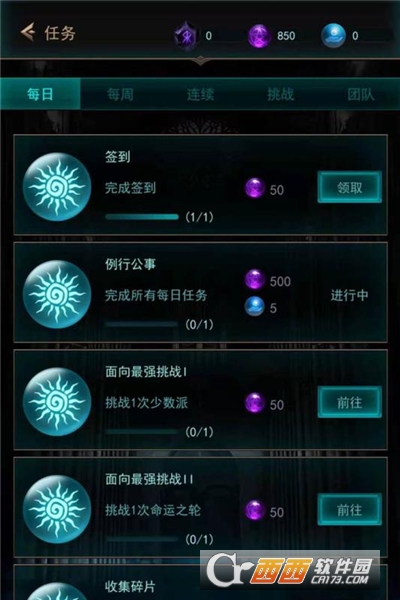Click the purple orb reward of 签到
400x600 pixels.
pos(255,189)
